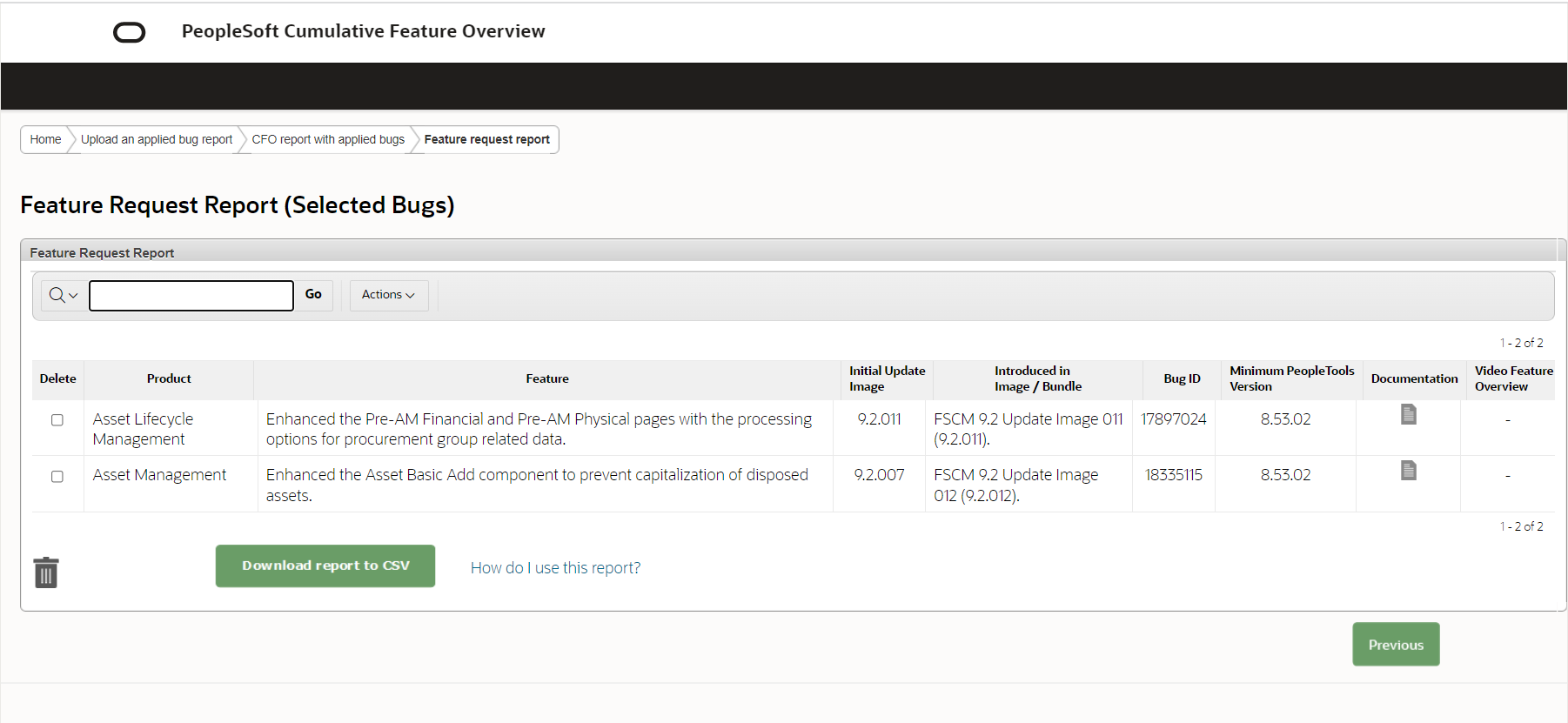Select Bug ID cell 17897024
1568x723 pixels.
tap(1174, 419)
